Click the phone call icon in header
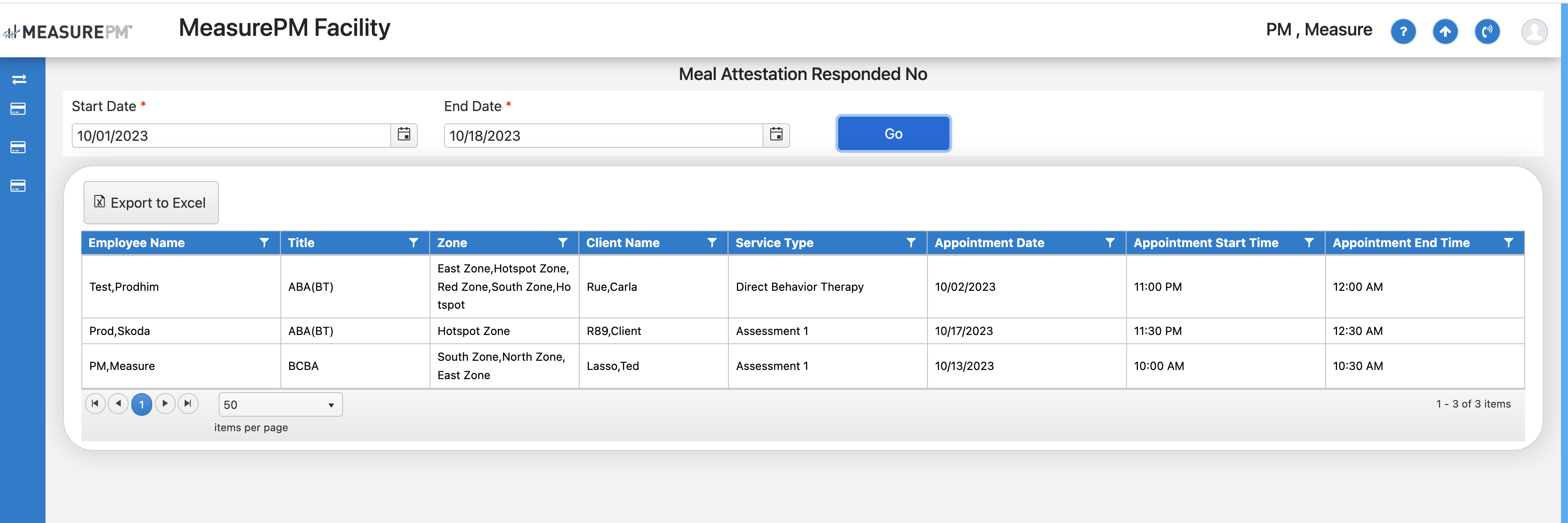This screenshot has width=1568, height=523. coord(1487,31)
